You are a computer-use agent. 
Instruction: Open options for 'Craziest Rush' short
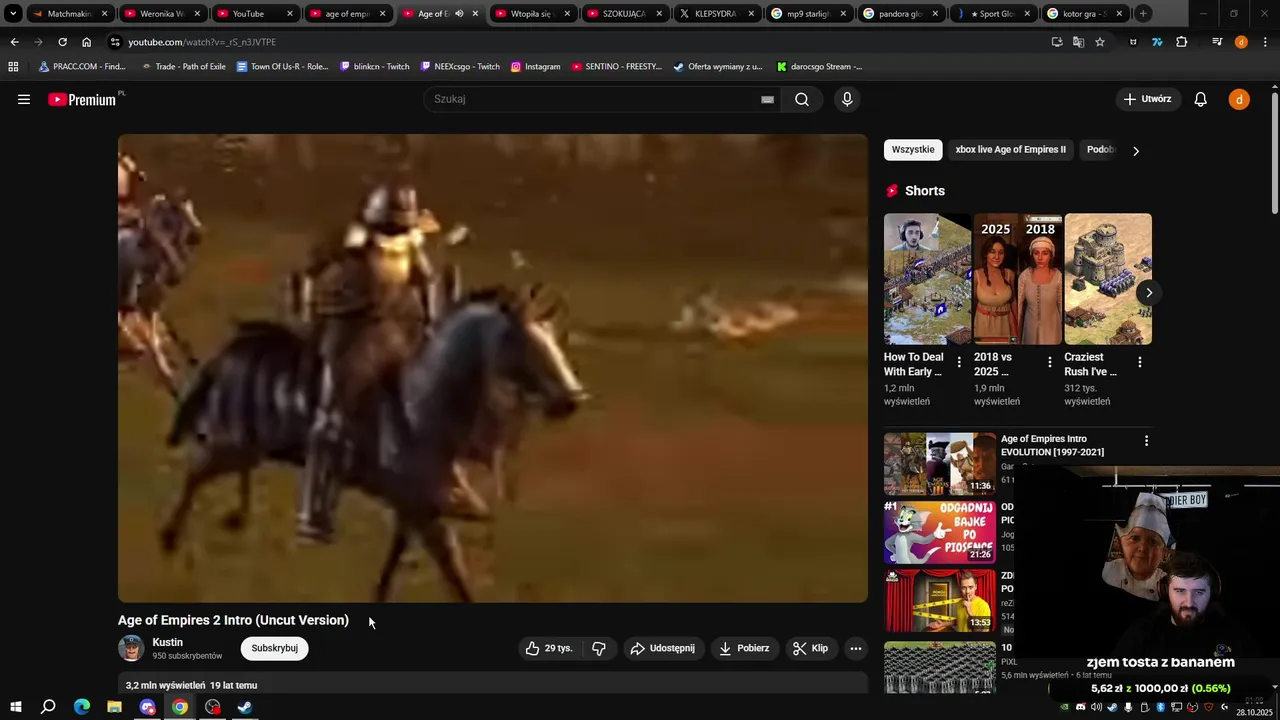tap(1139, 362)
